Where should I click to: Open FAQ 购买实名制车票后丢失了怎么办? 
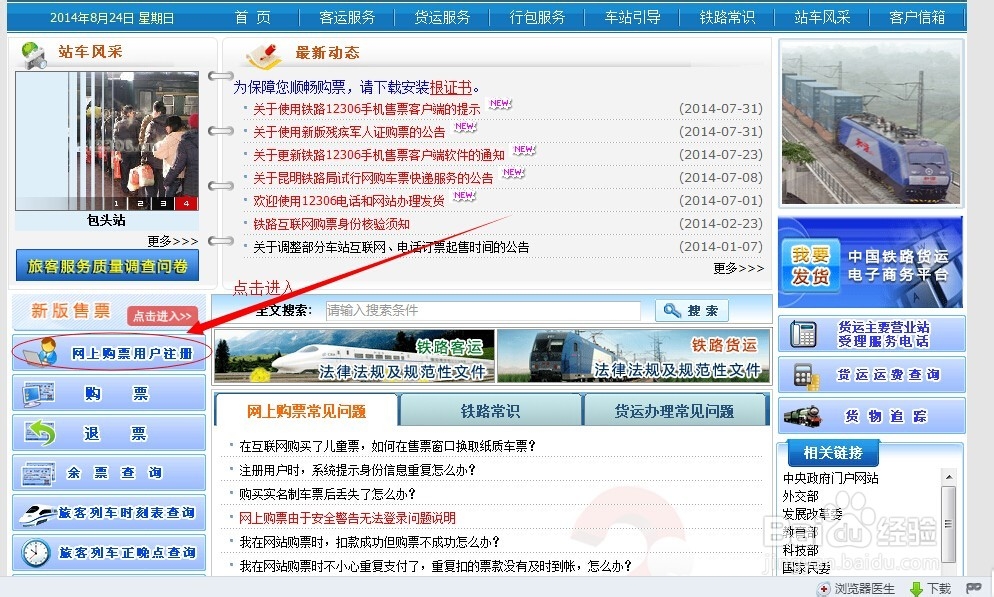tap(327, 494)
